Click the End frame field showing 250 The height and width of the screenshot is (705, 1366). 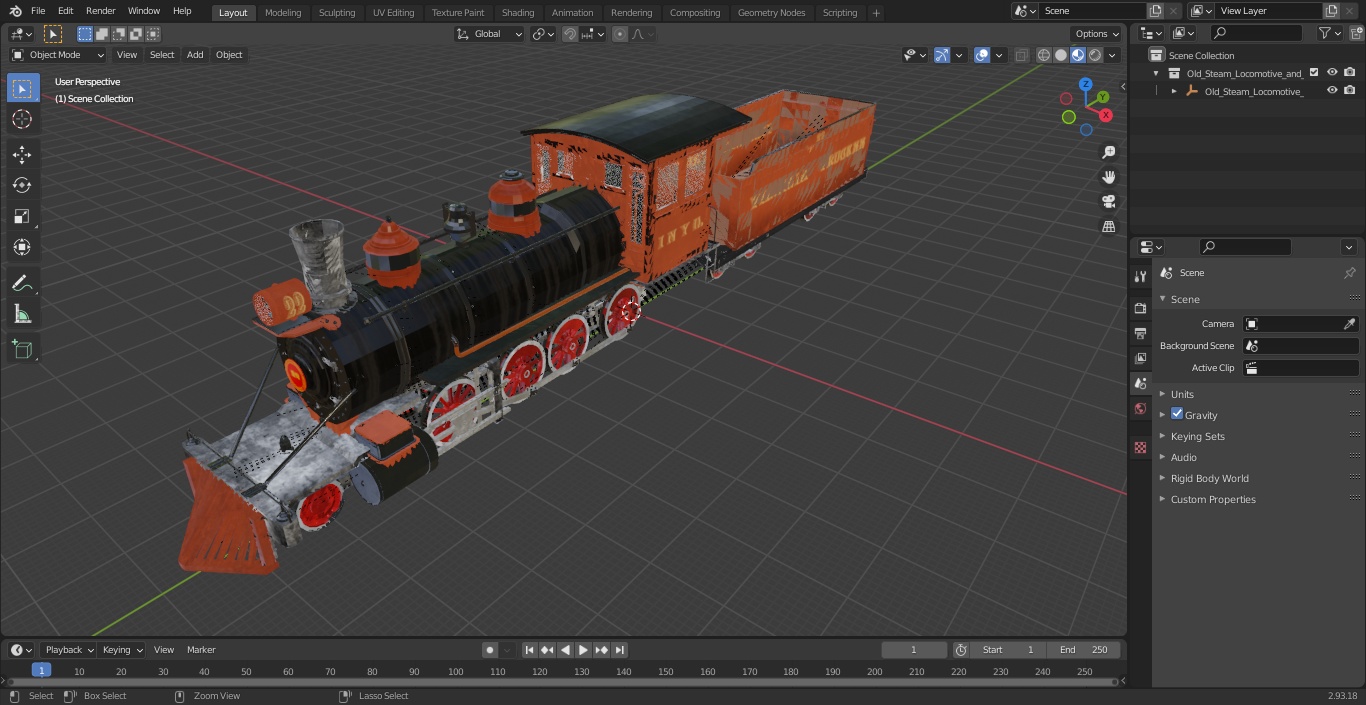1085,650
